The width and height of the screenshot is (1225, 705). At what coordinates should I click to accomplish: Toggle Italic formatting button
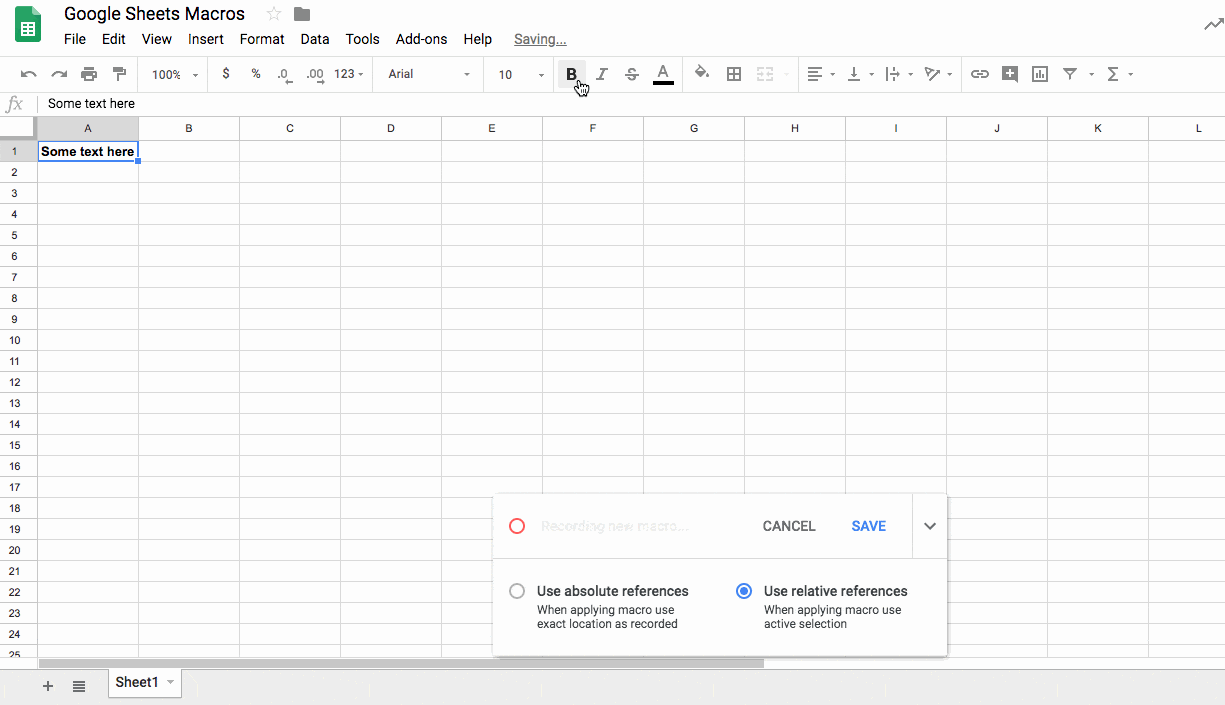point(601,74)
